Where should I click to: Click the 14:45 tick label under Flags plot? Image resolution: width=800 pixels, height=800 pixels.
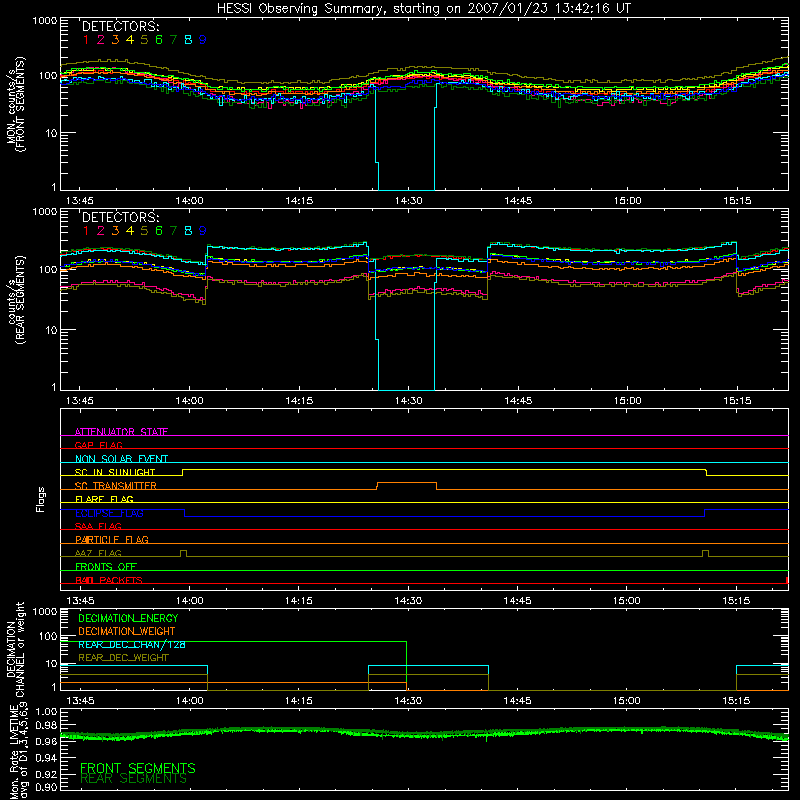pyautogui.click(x=517, y=601)
